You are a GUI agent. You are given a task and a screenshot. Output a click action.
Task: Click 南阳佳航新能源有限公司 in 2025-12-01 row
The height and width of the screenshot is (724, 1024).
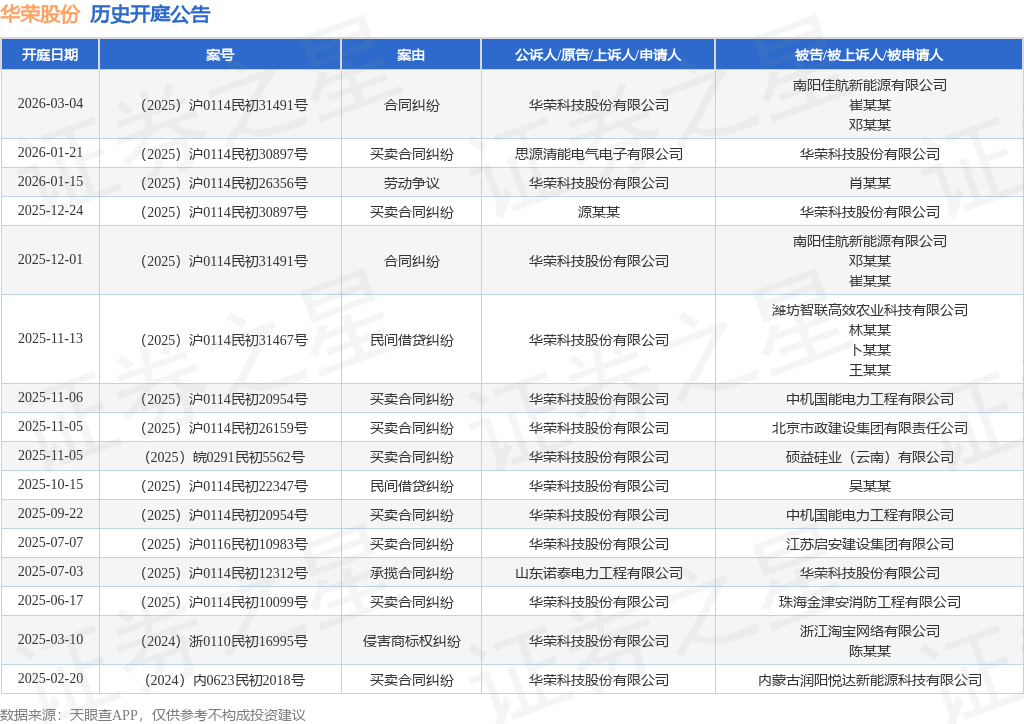(870, 241)
